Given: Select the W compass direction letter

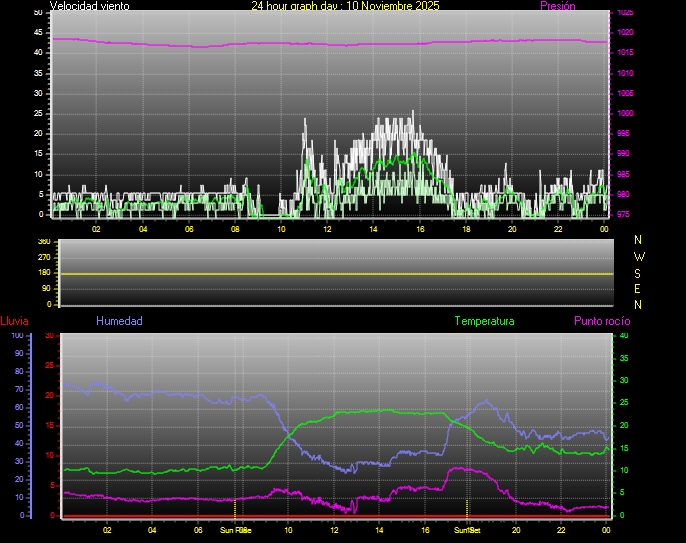Looking at the screenshot, I should [639, 256].
